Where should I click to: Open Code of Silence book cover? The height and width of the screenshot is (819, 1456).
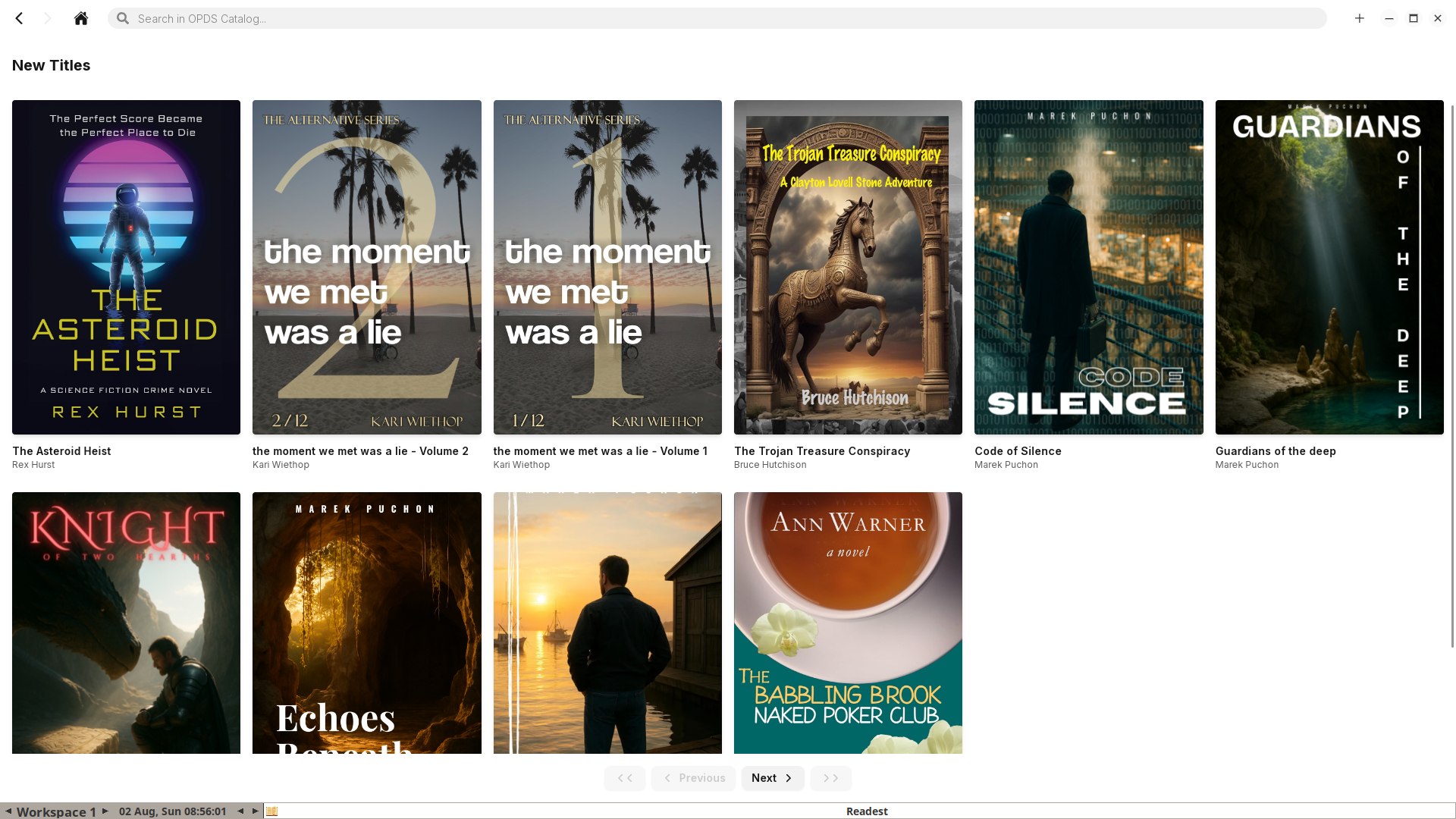[1089, 267]
